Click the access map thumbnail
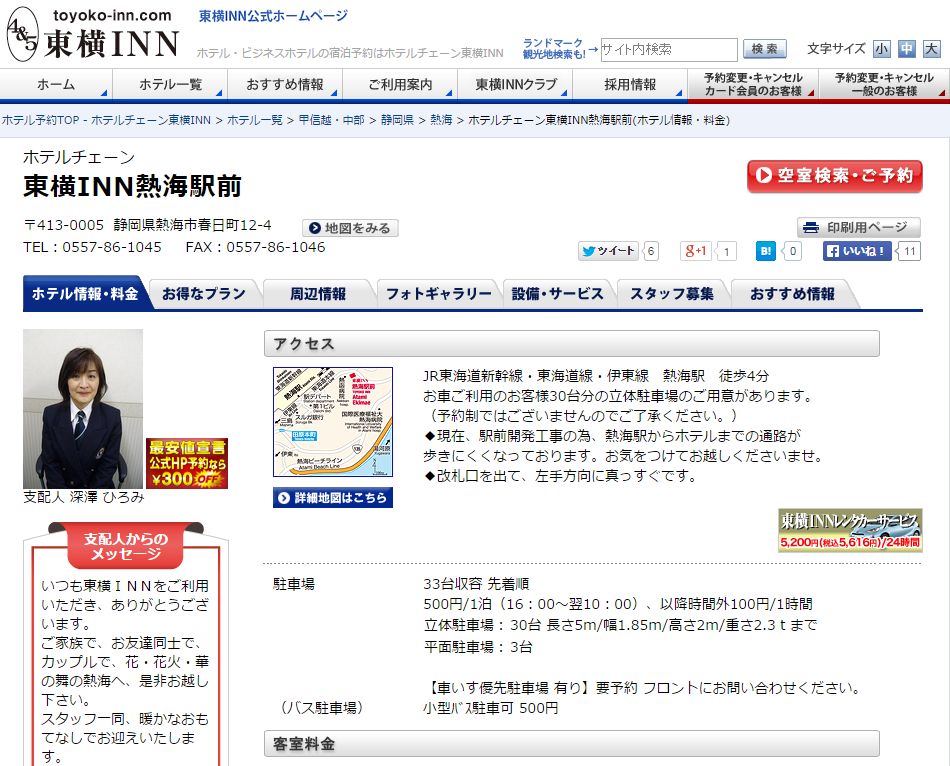The width and height of the screenshot is (950, 766). point(333,422)
